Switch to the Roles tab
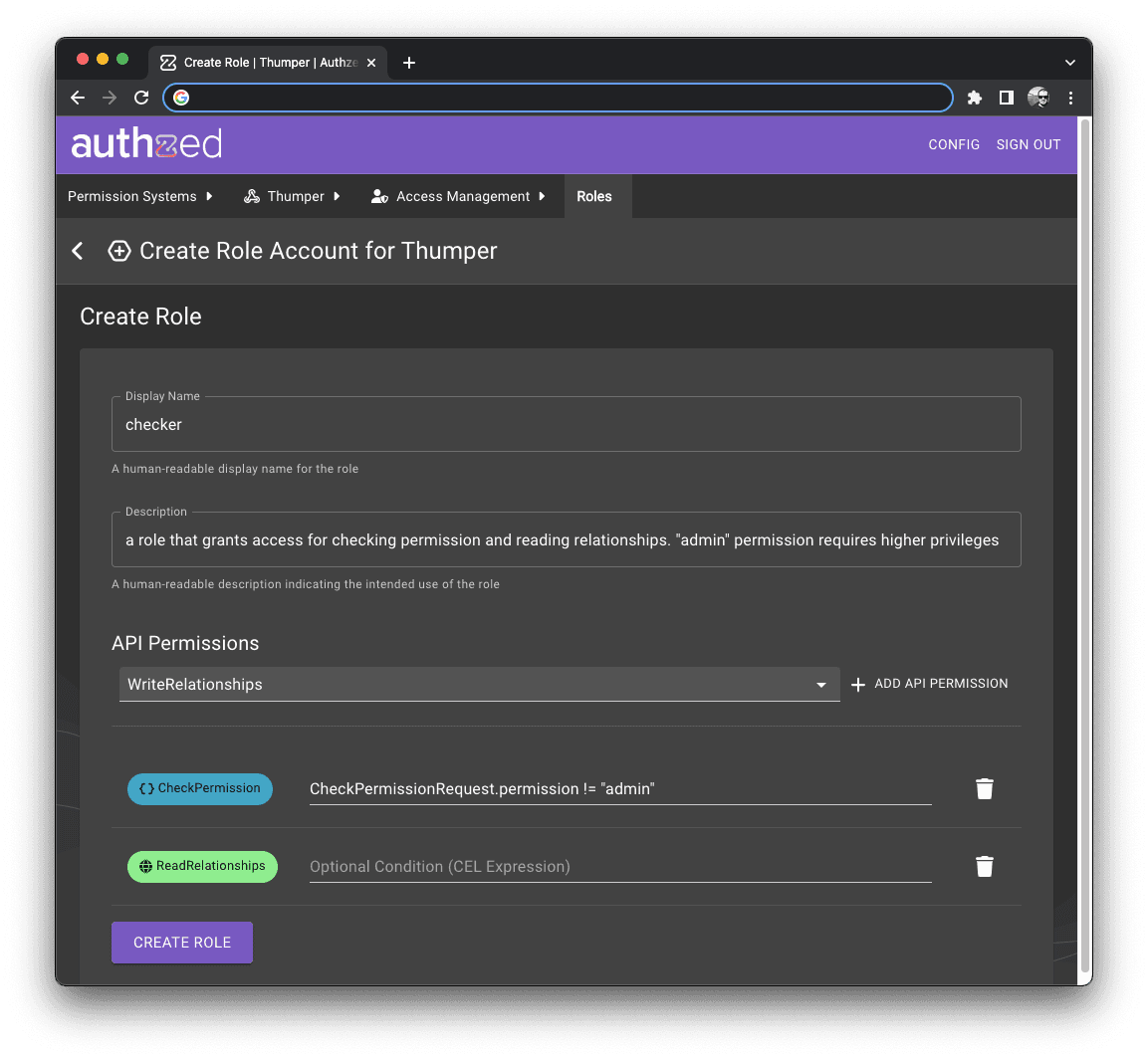 click(595, 196)
